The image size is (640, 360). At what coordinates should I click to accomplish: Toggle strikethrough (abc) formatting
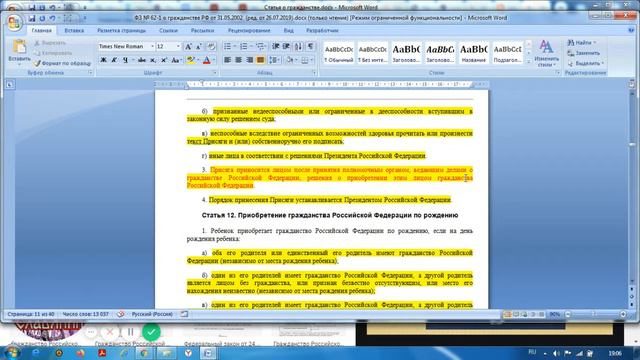[x=142, y=60]
